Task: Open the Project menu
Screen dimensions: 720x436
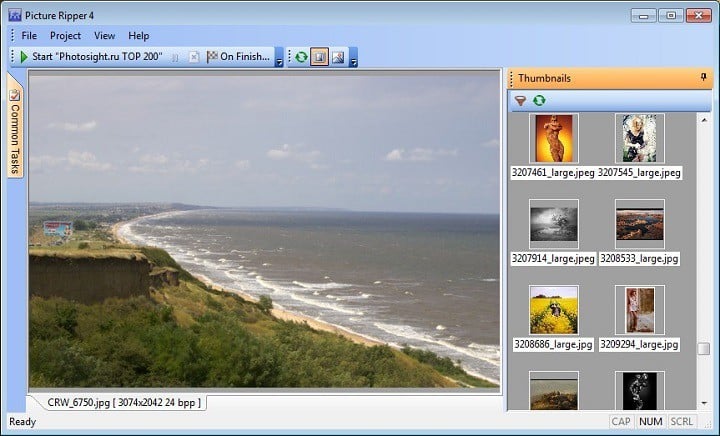Action: tap(65, 36)
